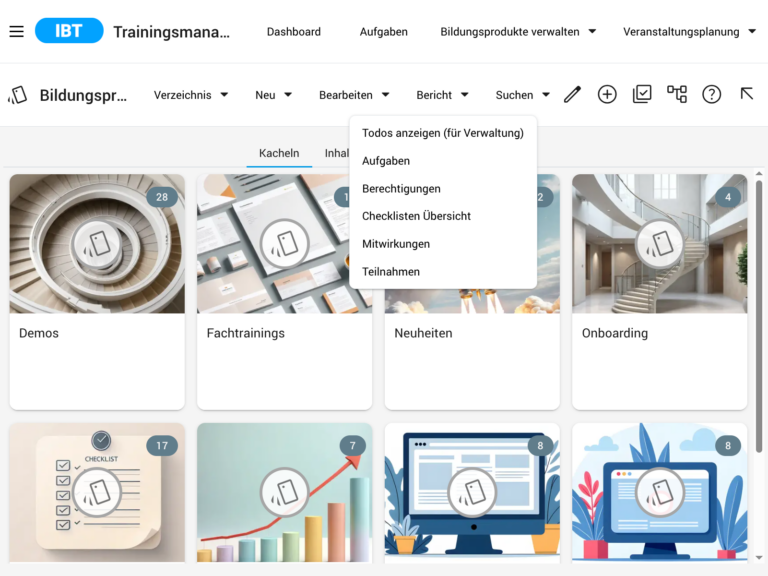Click the IBT logo badge
Screen dimensions: 768x576
(69, 31)
